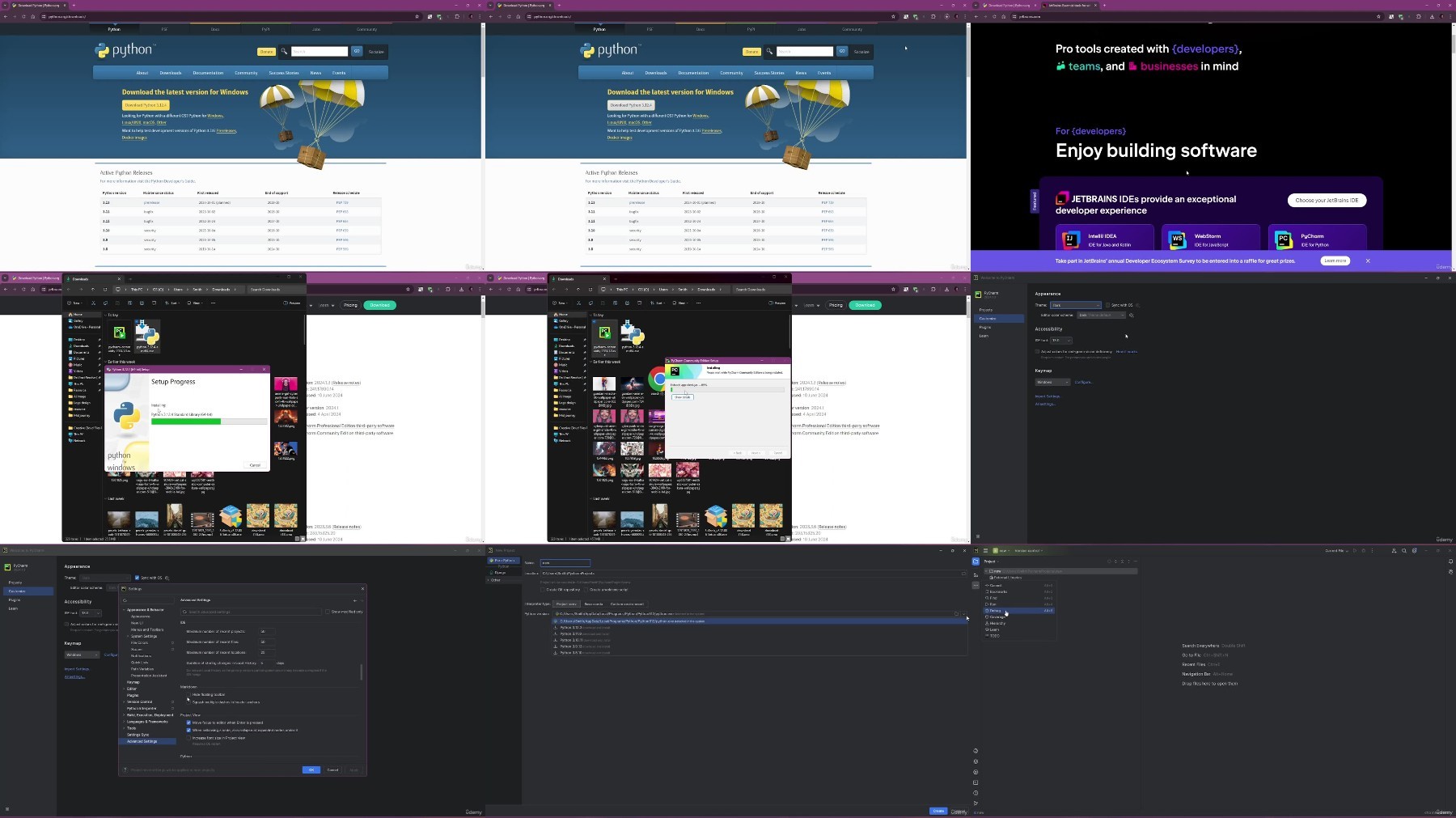The height and width of the screenshot is (818, 1456).
Task: Click Create button in New Project dialog
Action: [938, 811]
